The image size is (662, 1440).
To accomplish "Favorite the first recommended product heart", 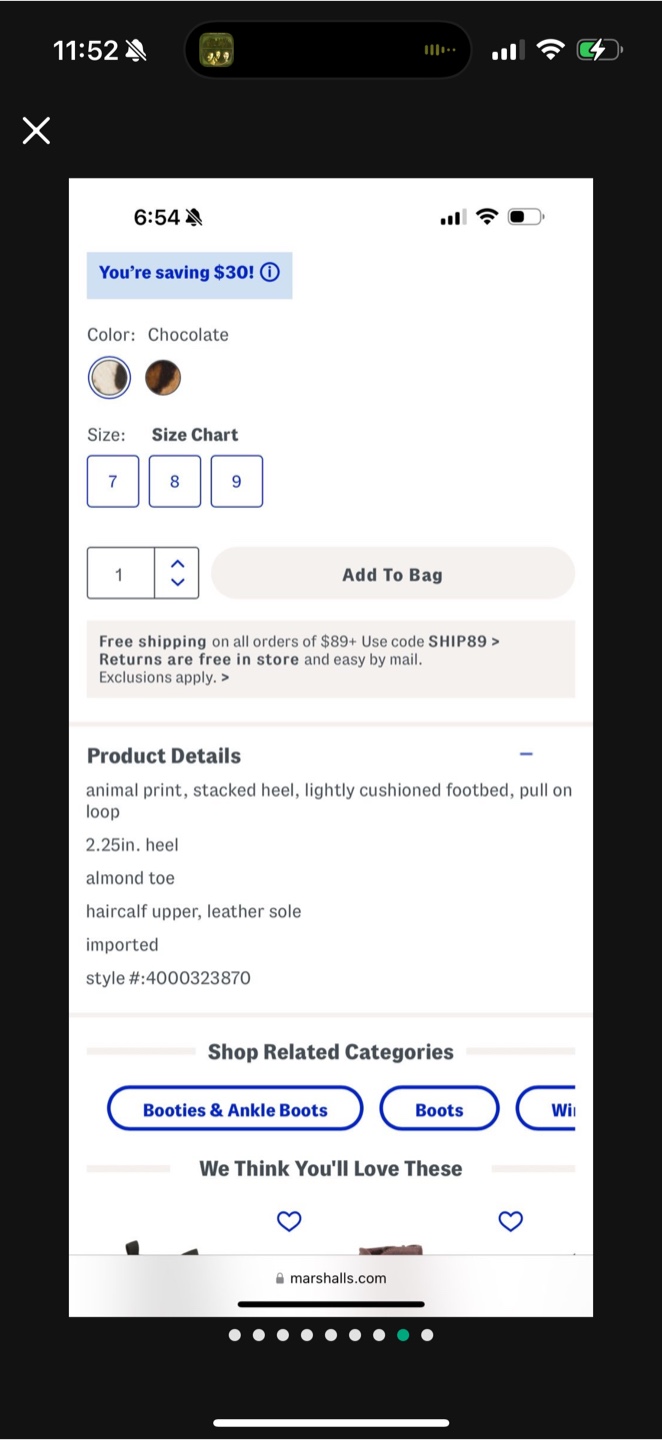I will pyautogui.click(x=289, y=1221).
